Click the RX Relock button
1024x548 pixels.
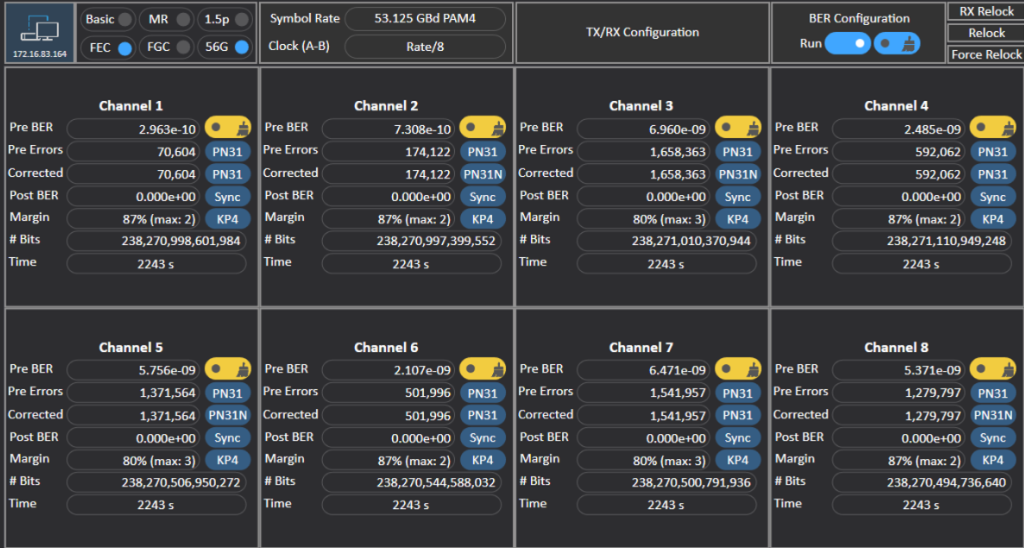(986, 11)
